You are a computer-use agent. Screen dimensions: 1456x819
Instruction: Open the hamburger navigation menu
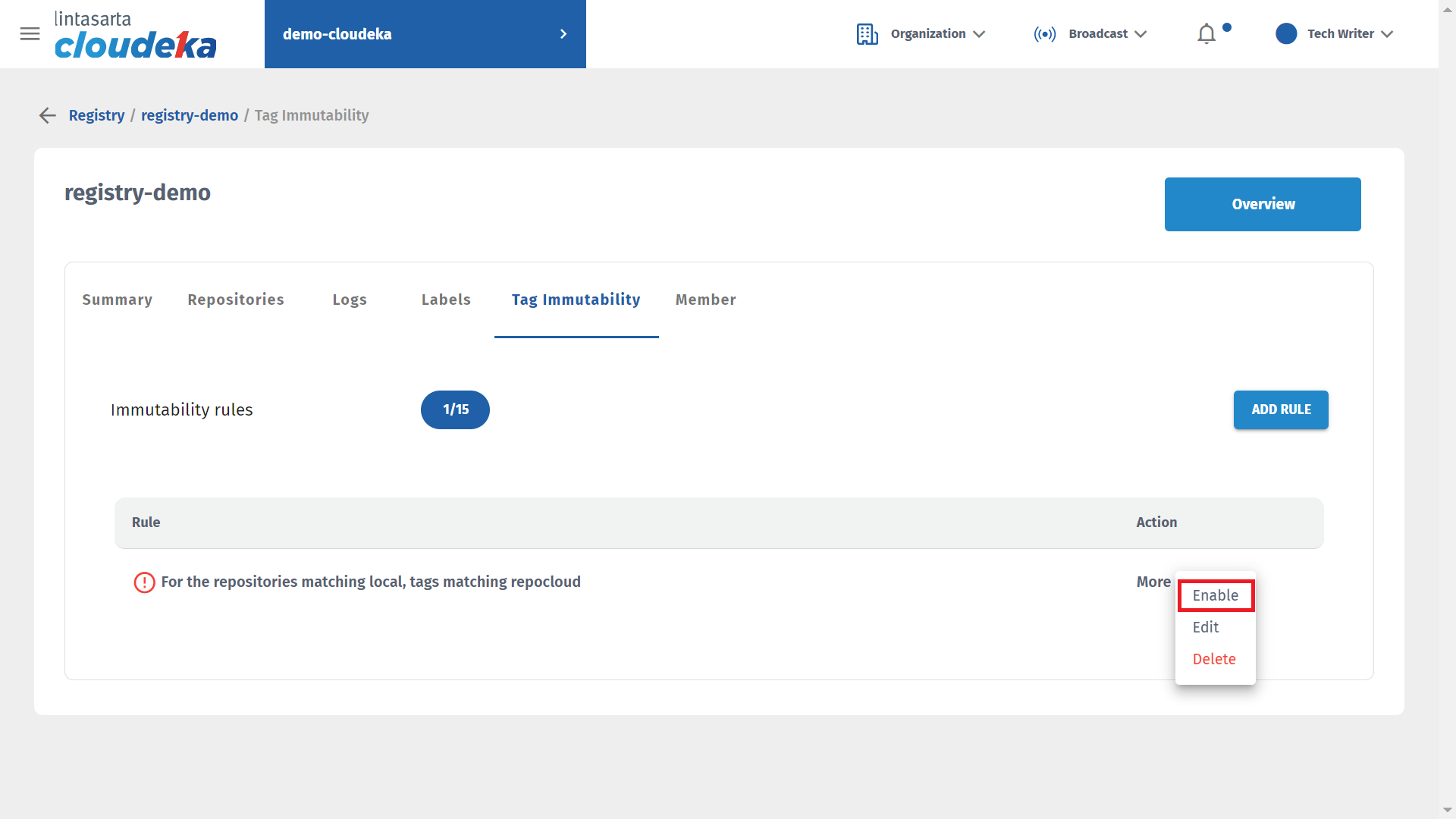click(30, 34)
